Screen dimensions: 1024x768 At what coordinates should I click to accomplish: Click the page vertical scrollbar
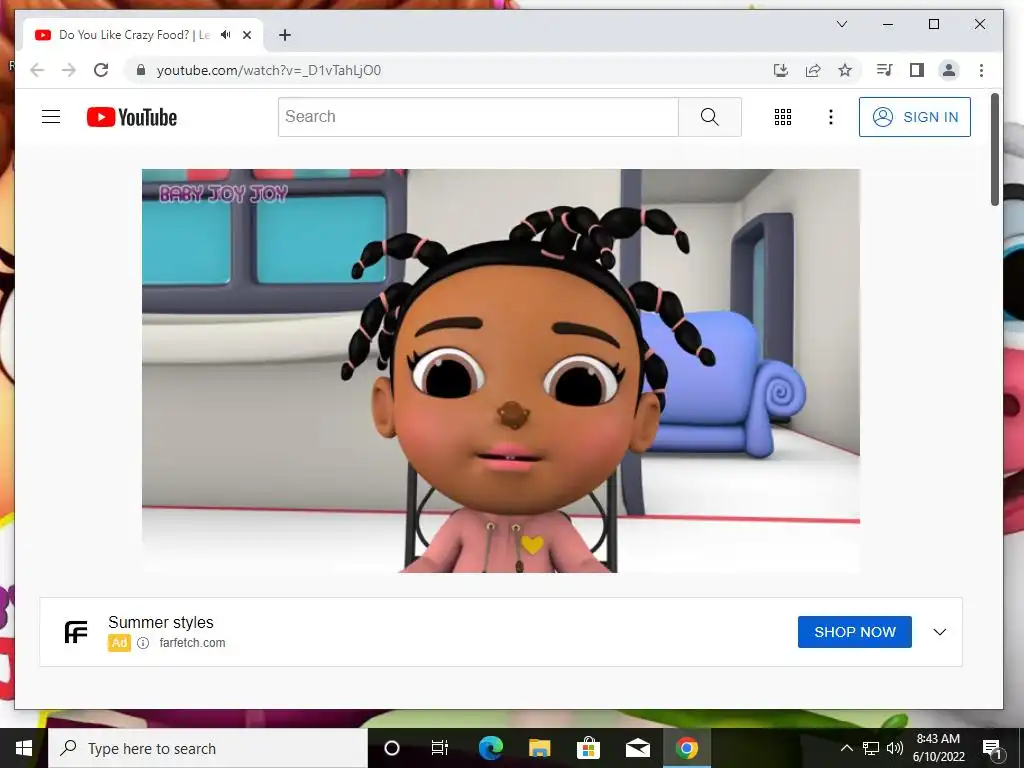click(995, 150)
